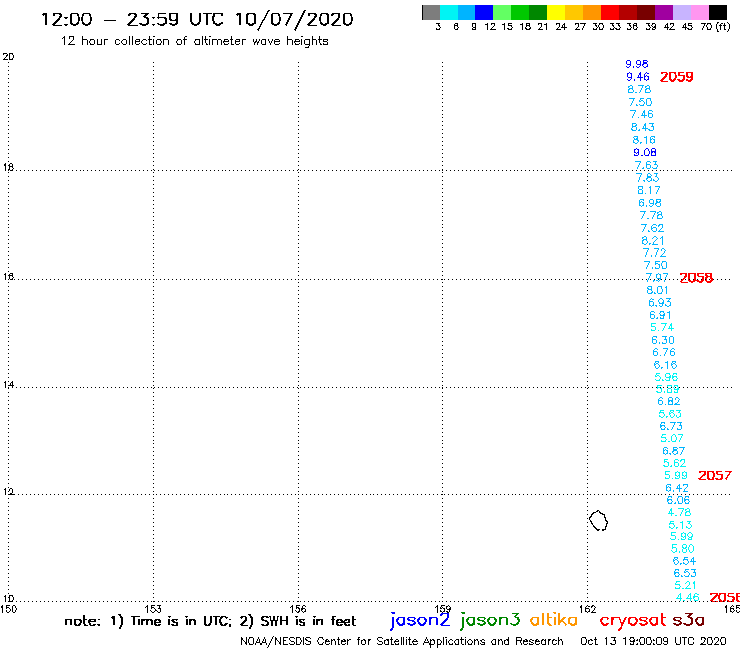This screenshot has height=650, width=740.
Task: Click the 'Oct 13 19:00:09 UTC 2020' timestamp
Action: pyautogui.click(x=653, y=641)
